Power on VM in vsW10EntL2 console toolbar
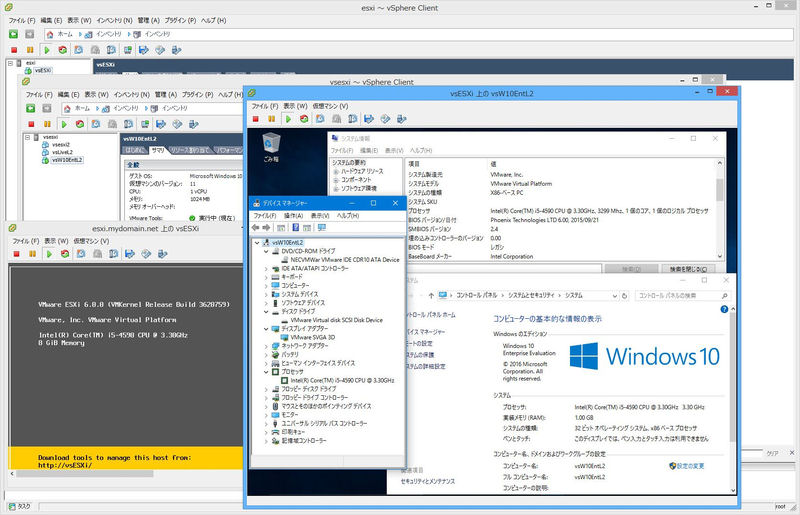The height and width of the screenshot is (515, 800). [288, 119]
